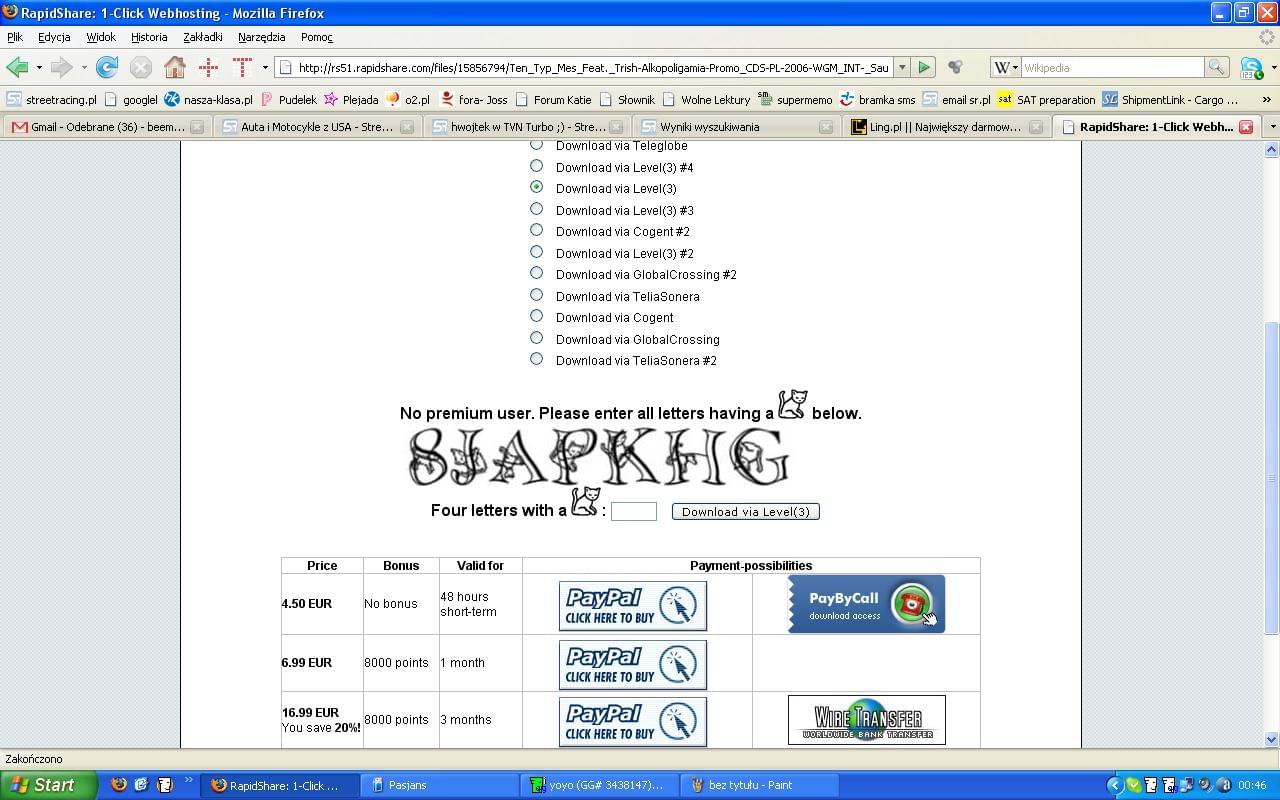Click the red cross toolbar icon
The height and width of the screenshot is (800, 1280).
click(x=208, y=67)
